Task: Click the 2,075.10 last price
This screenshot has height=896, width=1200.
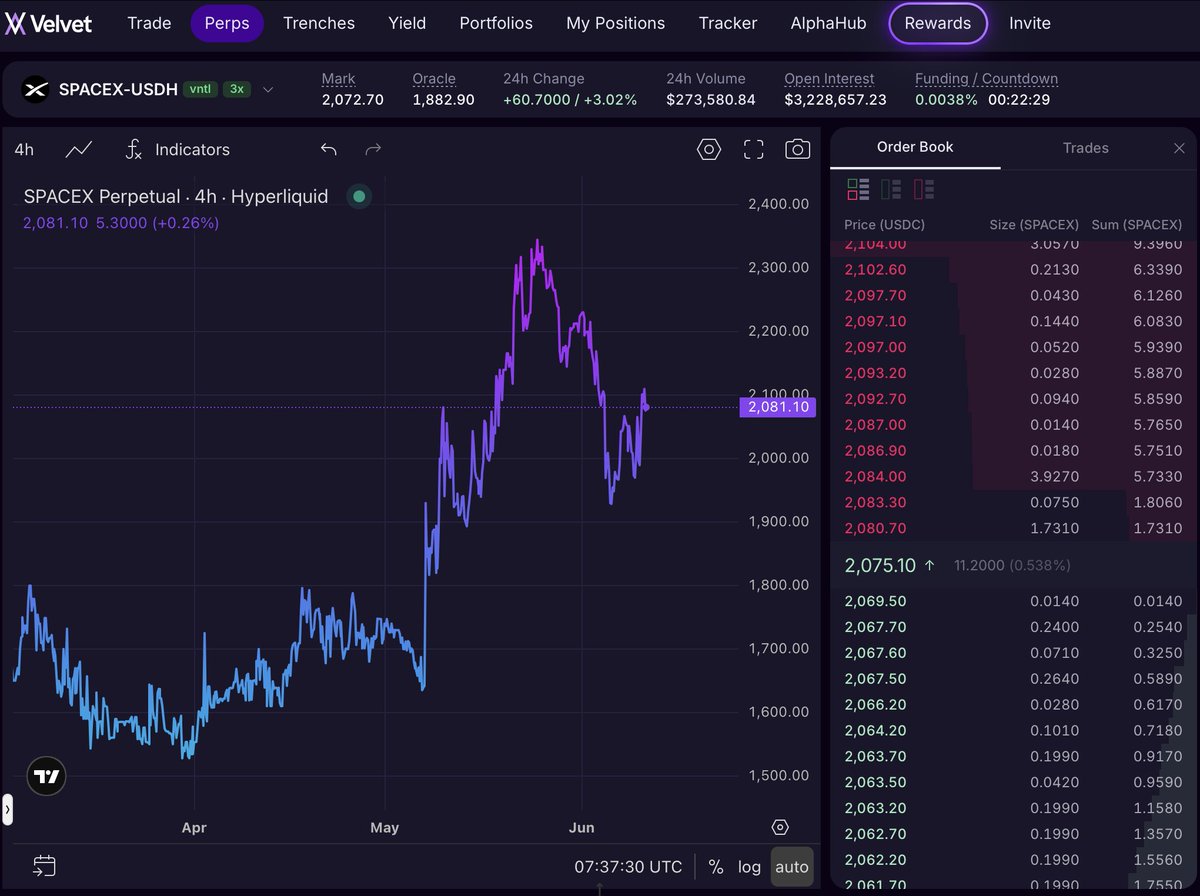Action: coord(880,565)
